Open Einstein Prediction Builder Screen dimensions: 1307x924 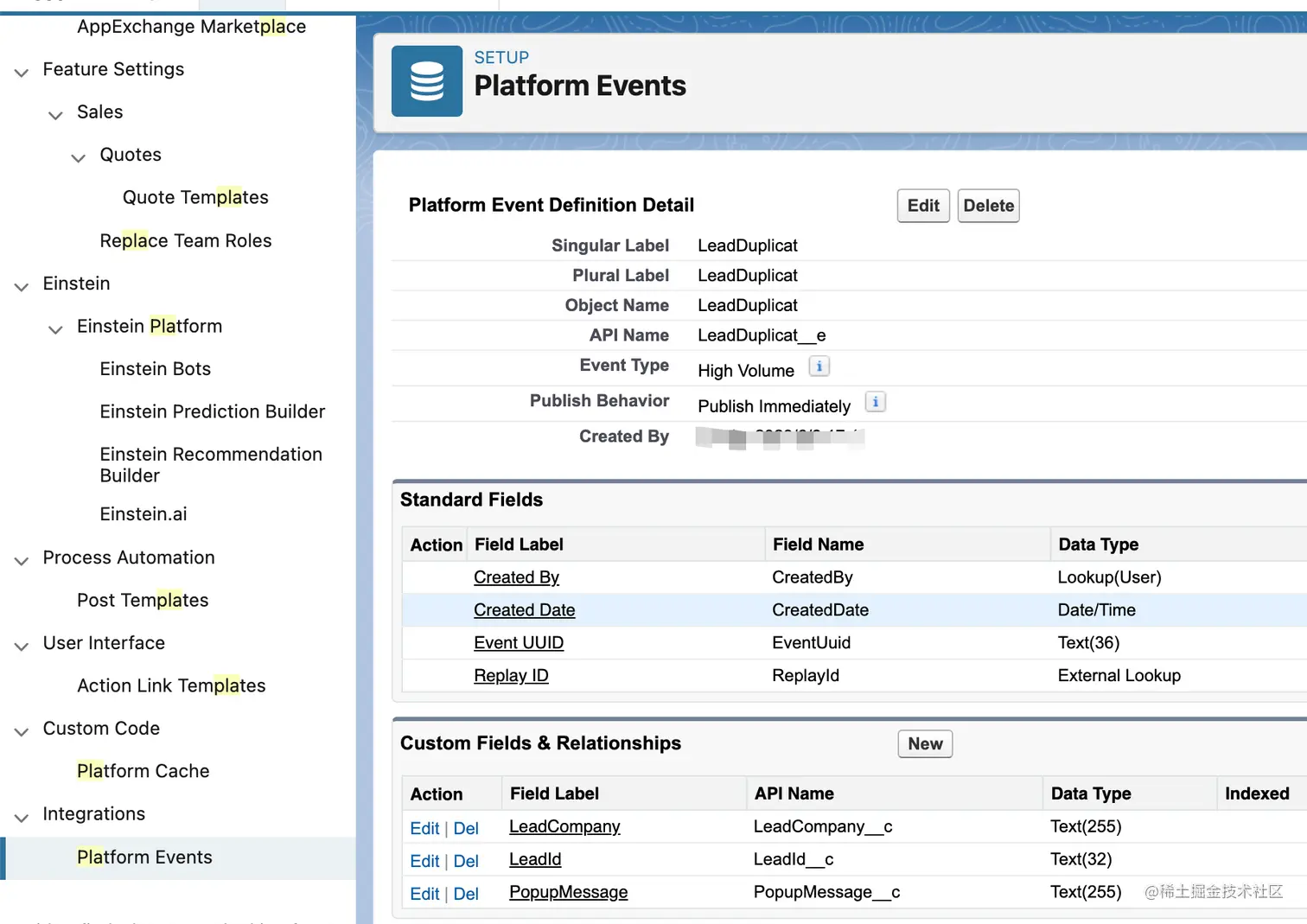tap(213, 411)
